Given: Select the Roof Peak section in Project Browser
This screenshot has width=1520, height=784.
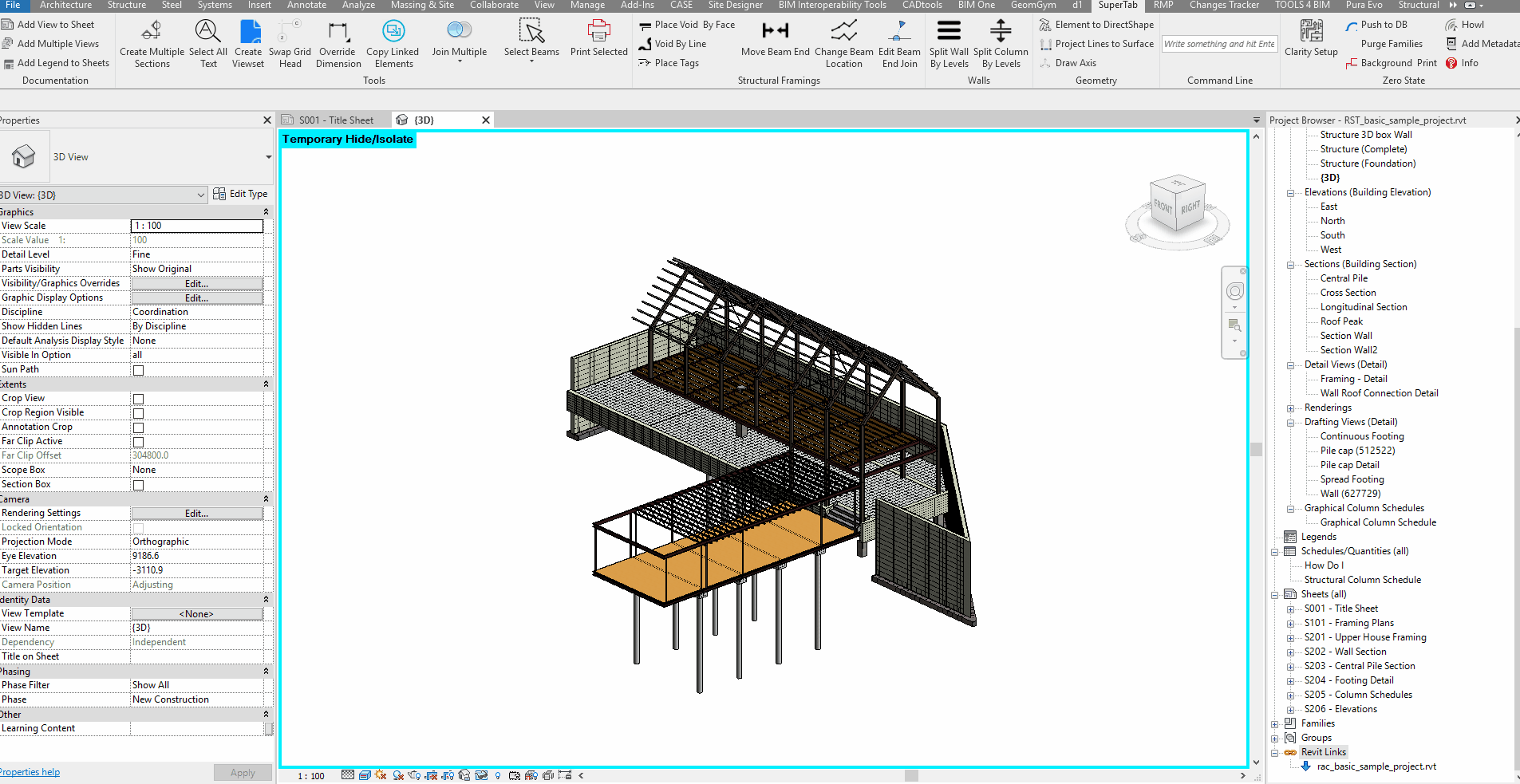Looking at the screenshot, I should 1341,321.
